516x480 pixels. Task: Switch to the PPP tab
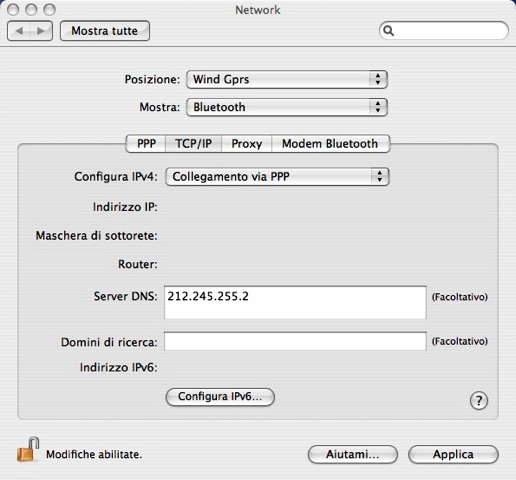click(x=146, y=144)
